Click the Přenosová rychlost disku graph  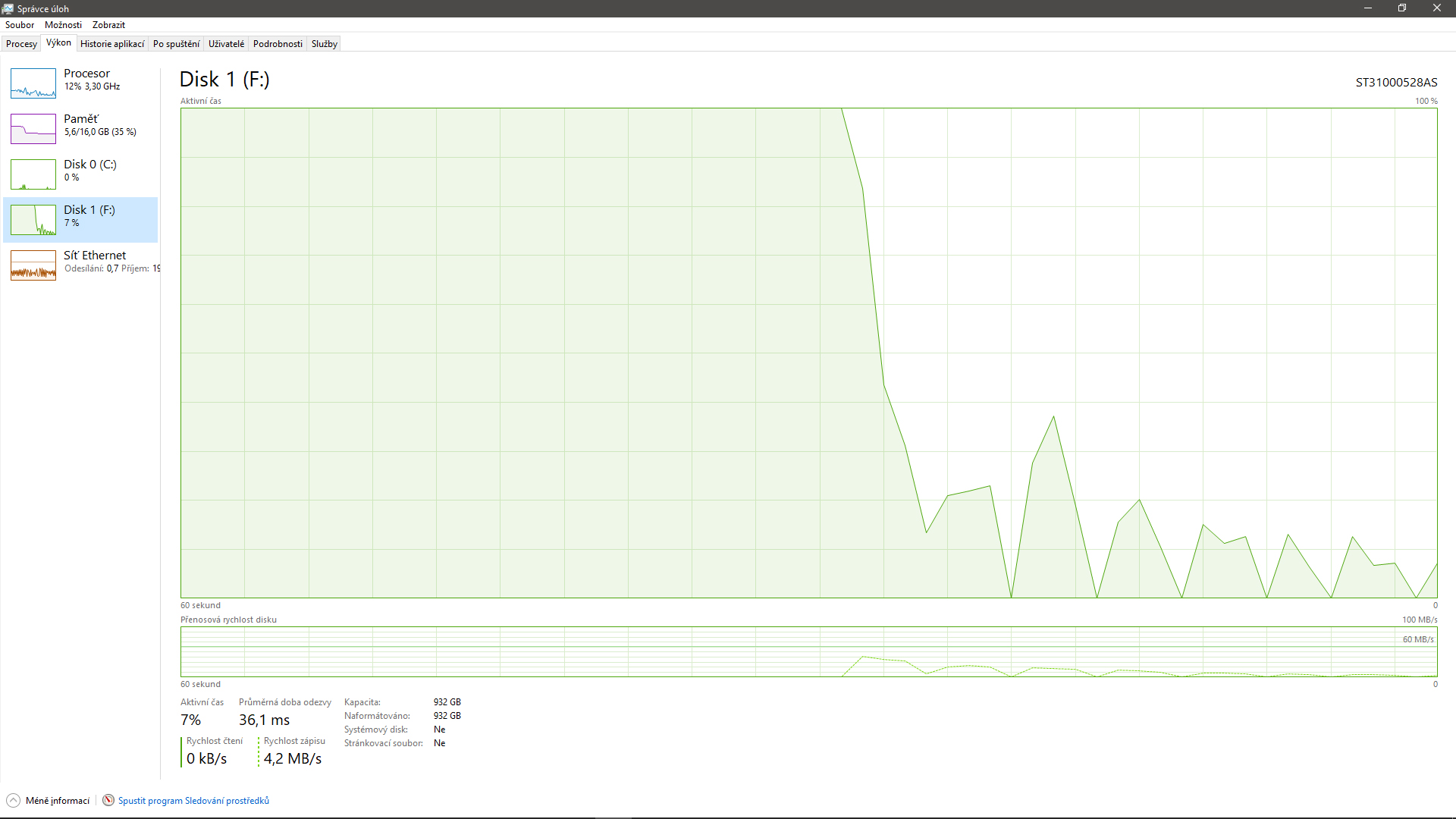pos(808,651)
